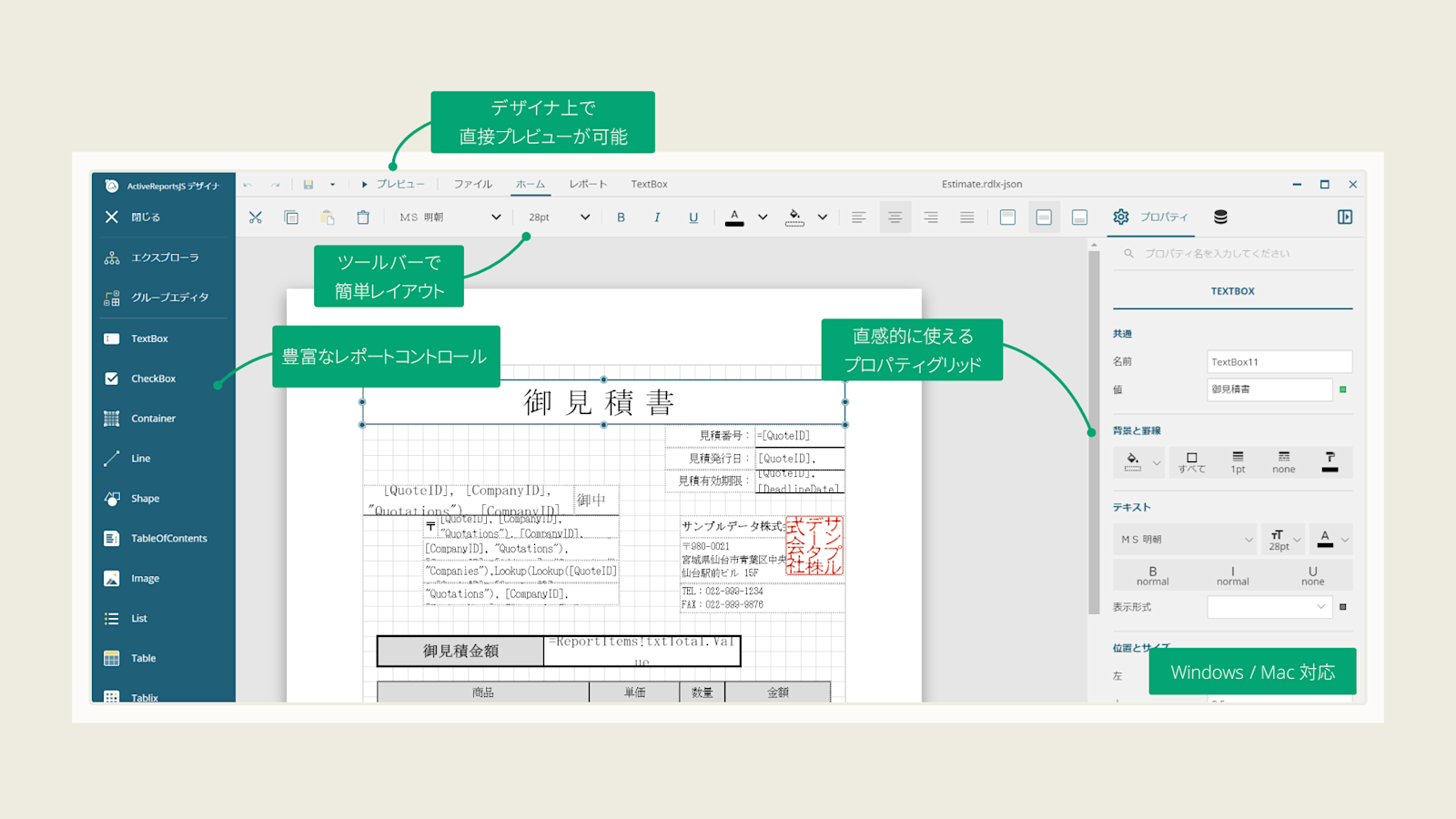Image resolution: width=1456 pixels, height=819 pixels.
Task: Align text center
Action: 895,217
